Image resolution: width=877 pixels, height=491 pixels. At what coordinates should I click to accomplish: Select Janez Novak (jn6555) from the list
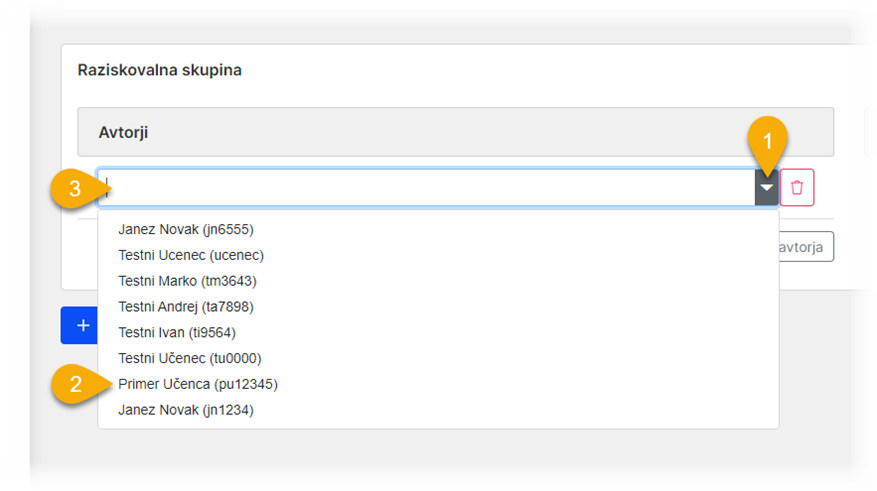[186, 229]
